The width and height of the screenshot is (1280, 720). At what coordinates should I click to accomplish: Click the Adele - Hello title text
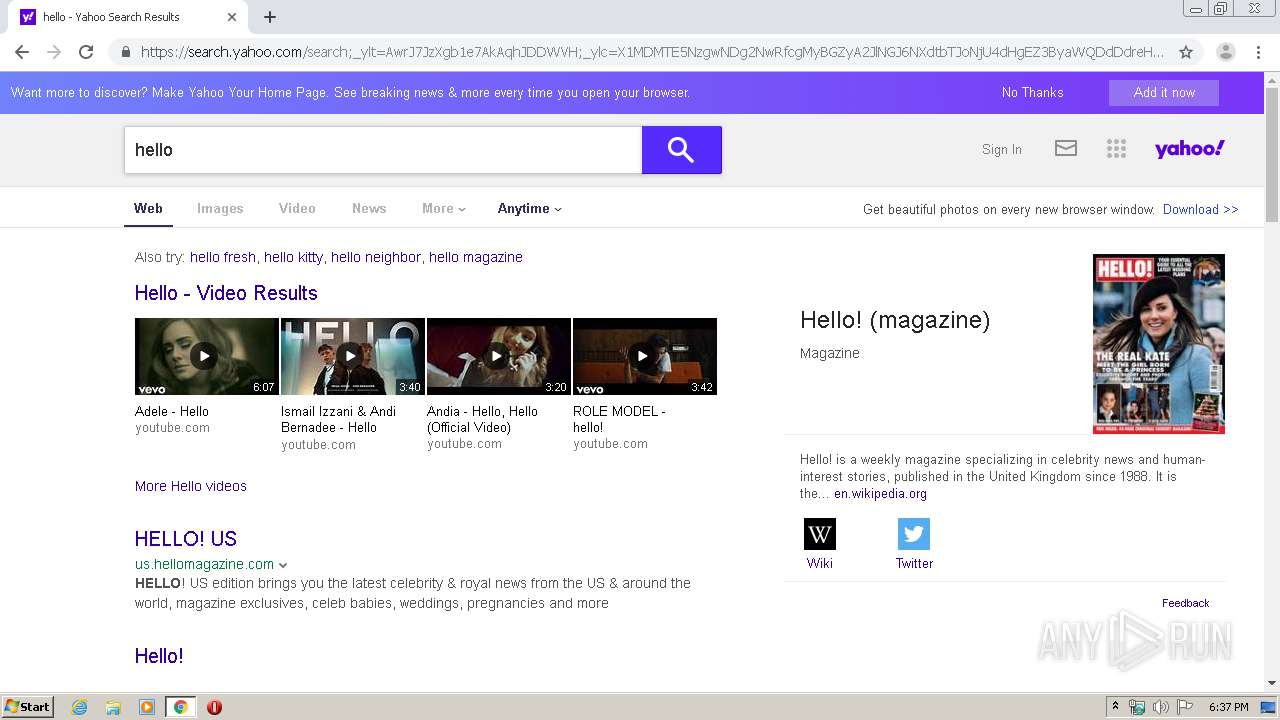click(172, 411)
